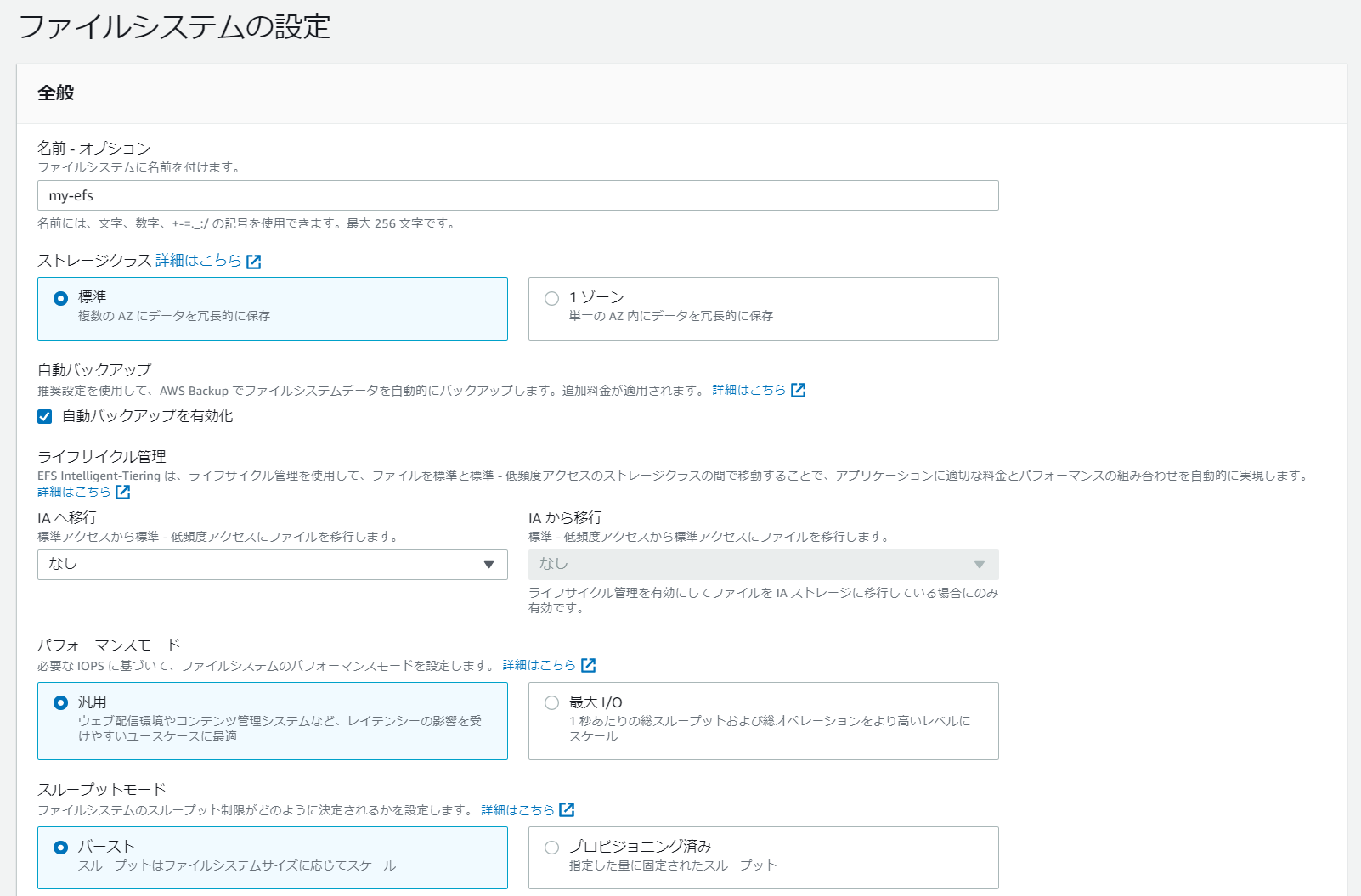Click the IA から移行 disabled dropdown
The height and width of the screenshot is (896, 1361).
tap(764, 565)
